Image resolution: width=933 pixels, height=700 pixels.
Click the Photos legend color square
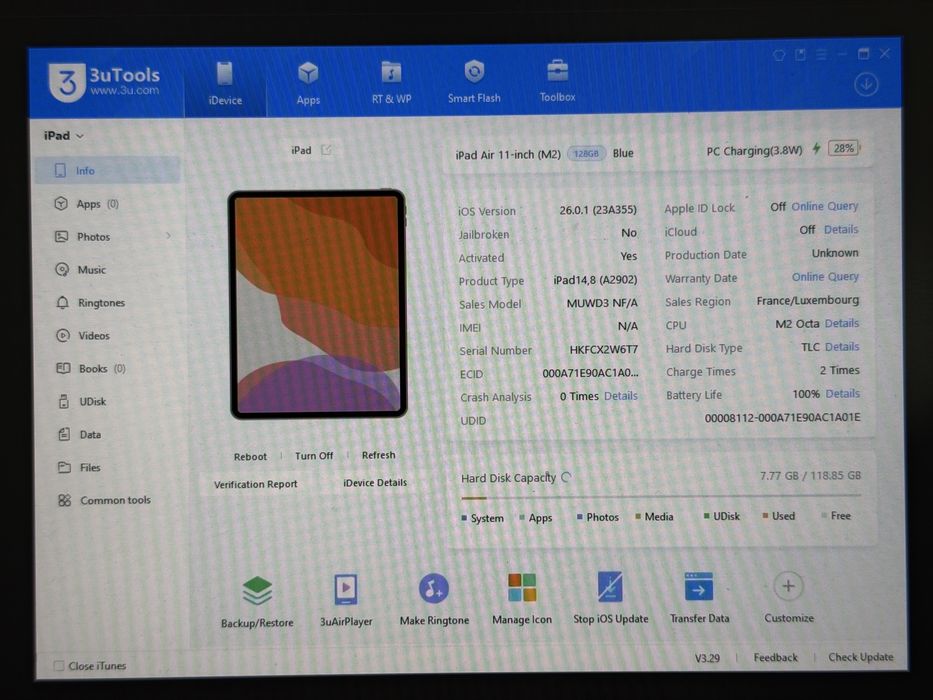tap(580, 517)
